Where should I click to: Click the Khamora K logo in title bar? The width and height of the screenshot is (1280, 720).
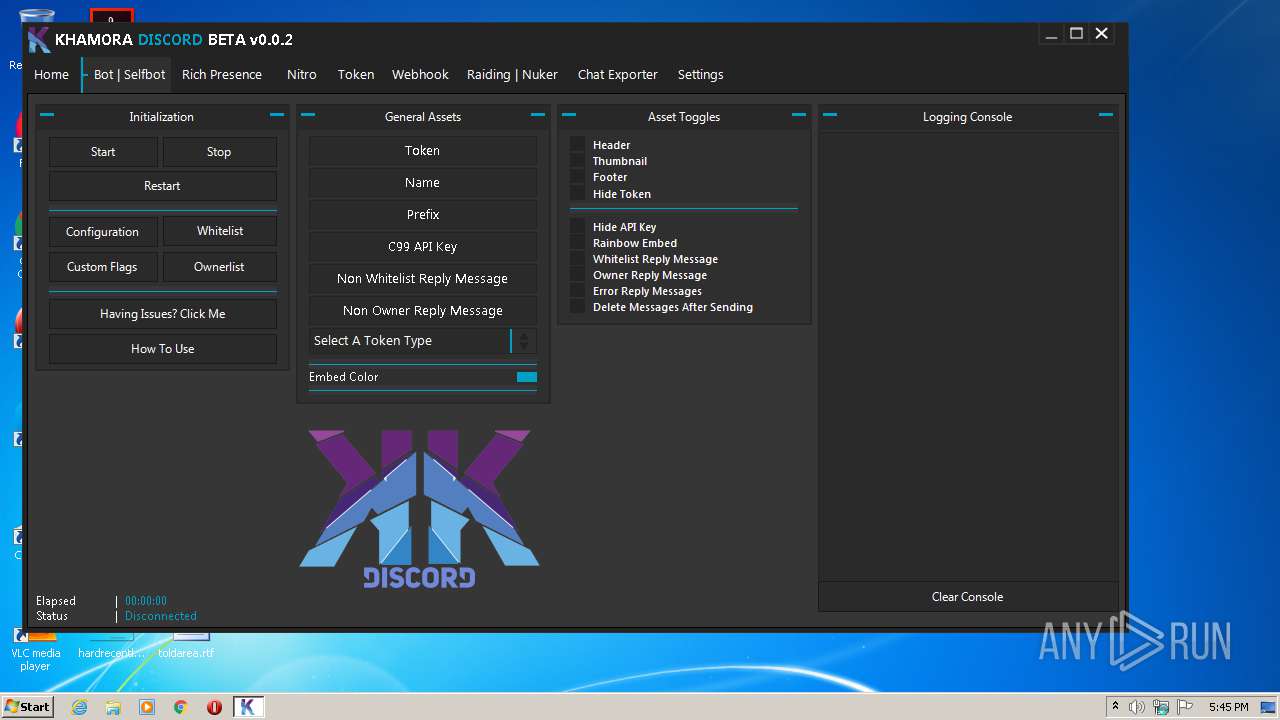coord(39,39)
